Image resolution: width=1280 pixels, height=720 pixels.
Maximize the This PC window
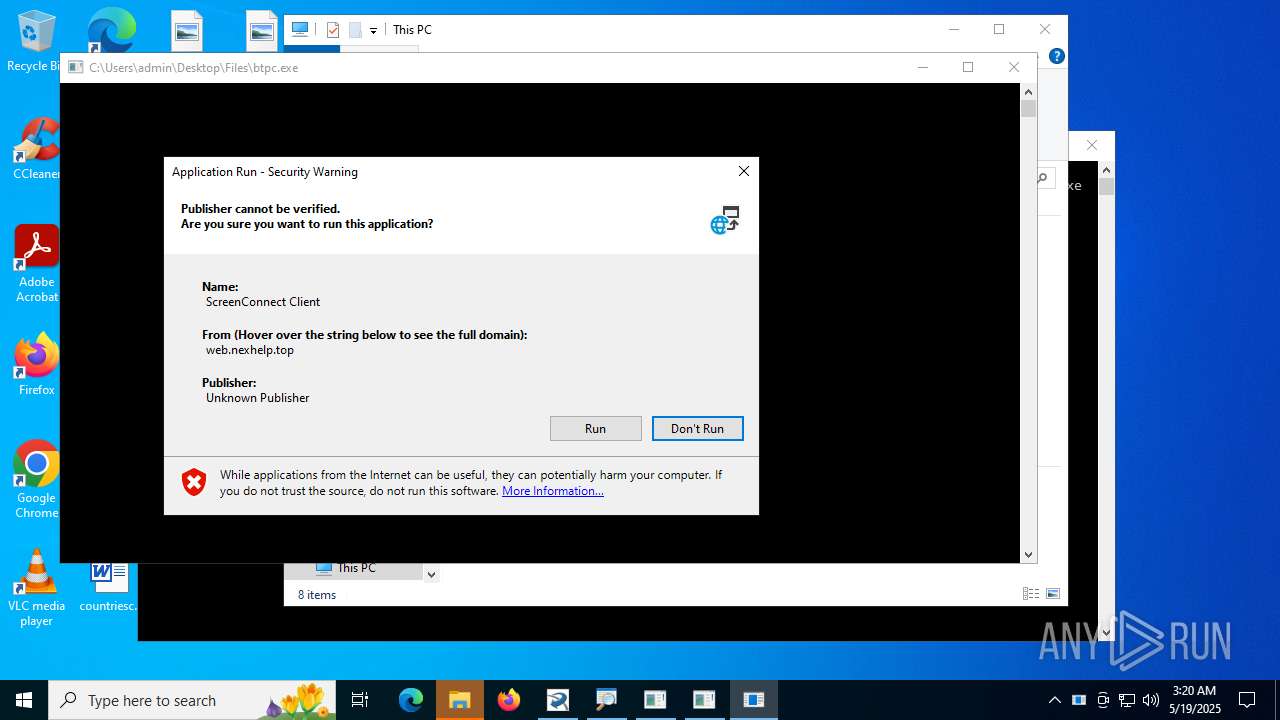pos(998,30)
